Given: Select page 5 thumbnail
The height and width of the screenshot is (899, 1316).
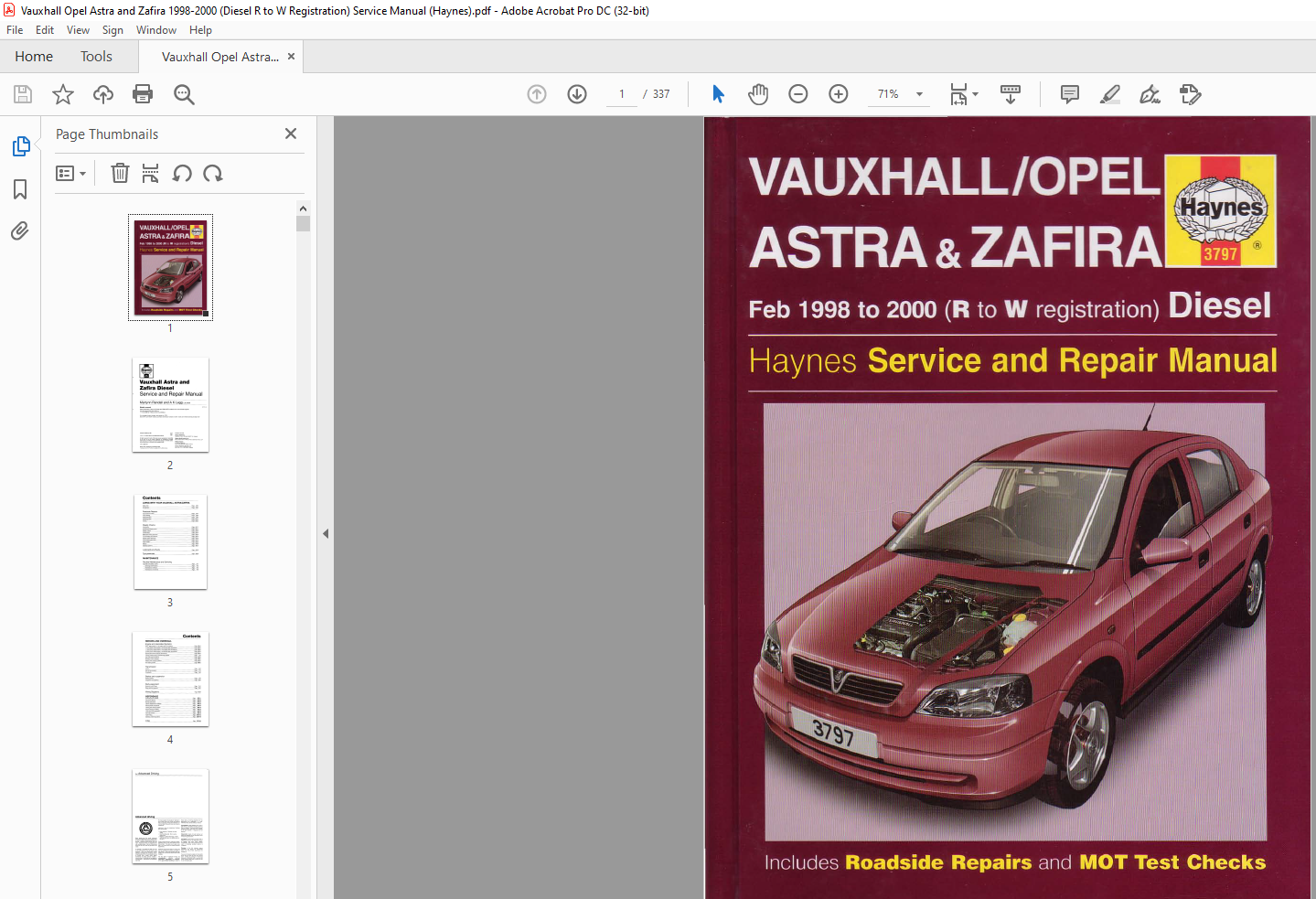Looking at the screenshot, I should (170, 817).
